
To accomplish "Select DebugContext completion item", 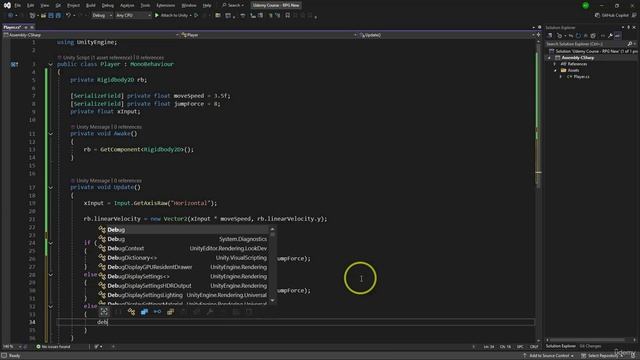I will (183, 249).
